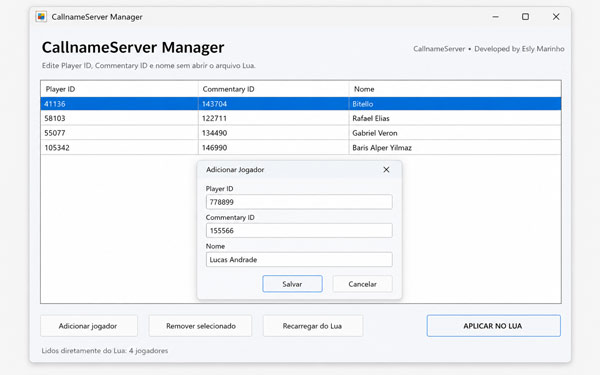Click the large CallnameServer Manager heading
This screenshot has width=600, height=375.
click(133, 47)
